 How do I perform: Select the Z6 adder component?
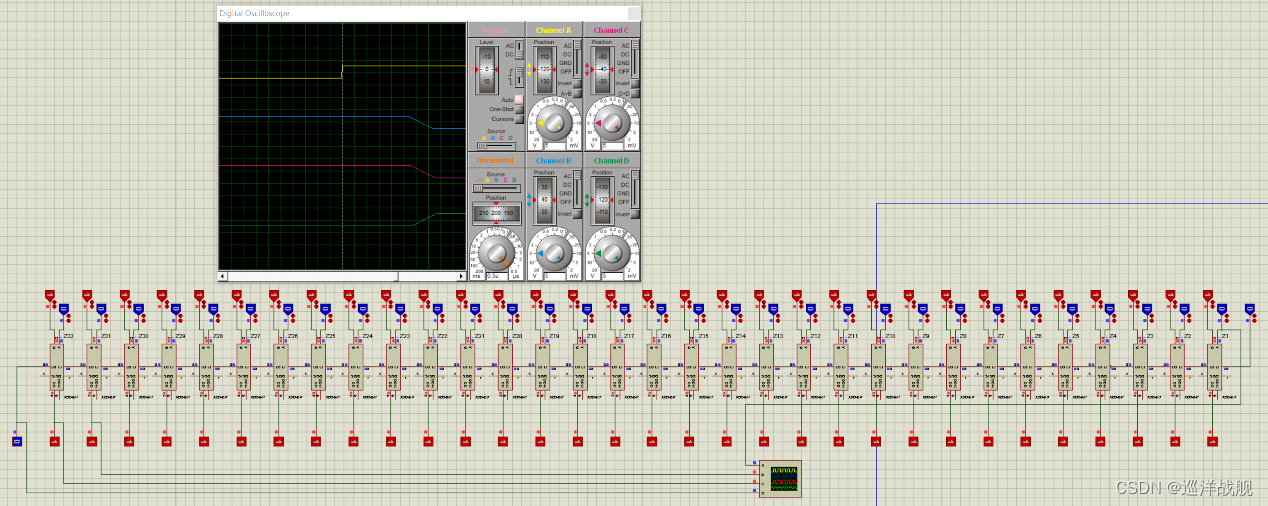[1029, 366]
